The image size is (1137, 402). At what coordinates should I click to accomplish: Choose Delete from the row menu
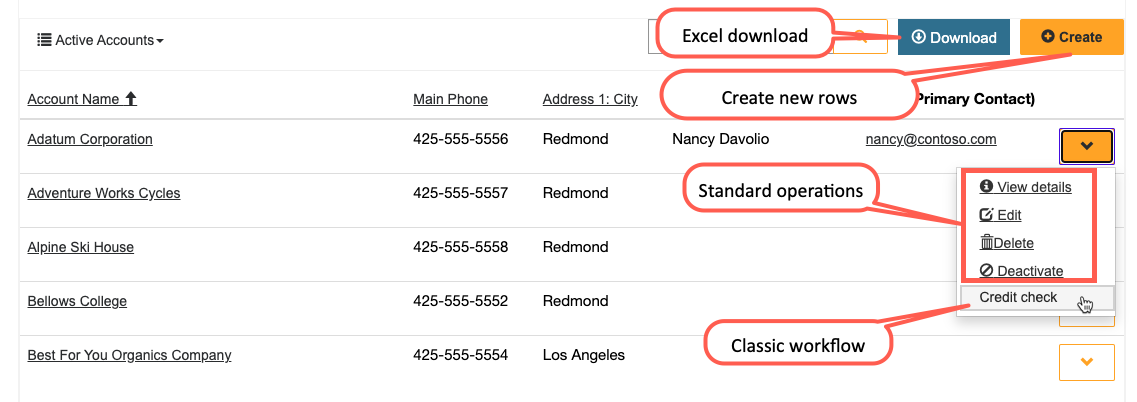(1006, 243)
